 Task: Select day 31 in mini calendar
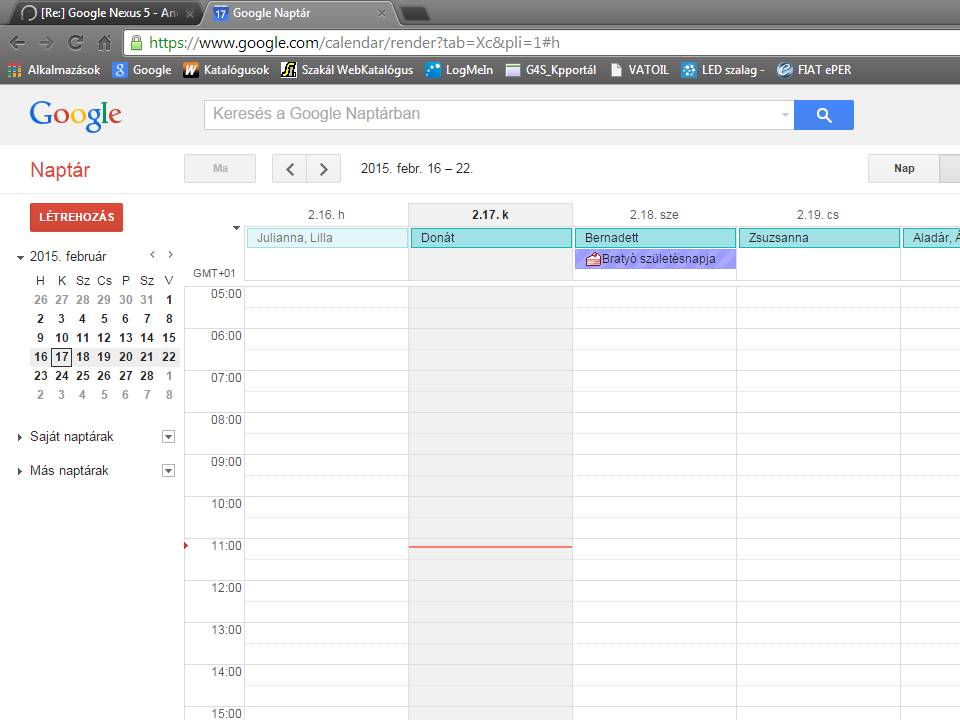[x=147, y=300]
